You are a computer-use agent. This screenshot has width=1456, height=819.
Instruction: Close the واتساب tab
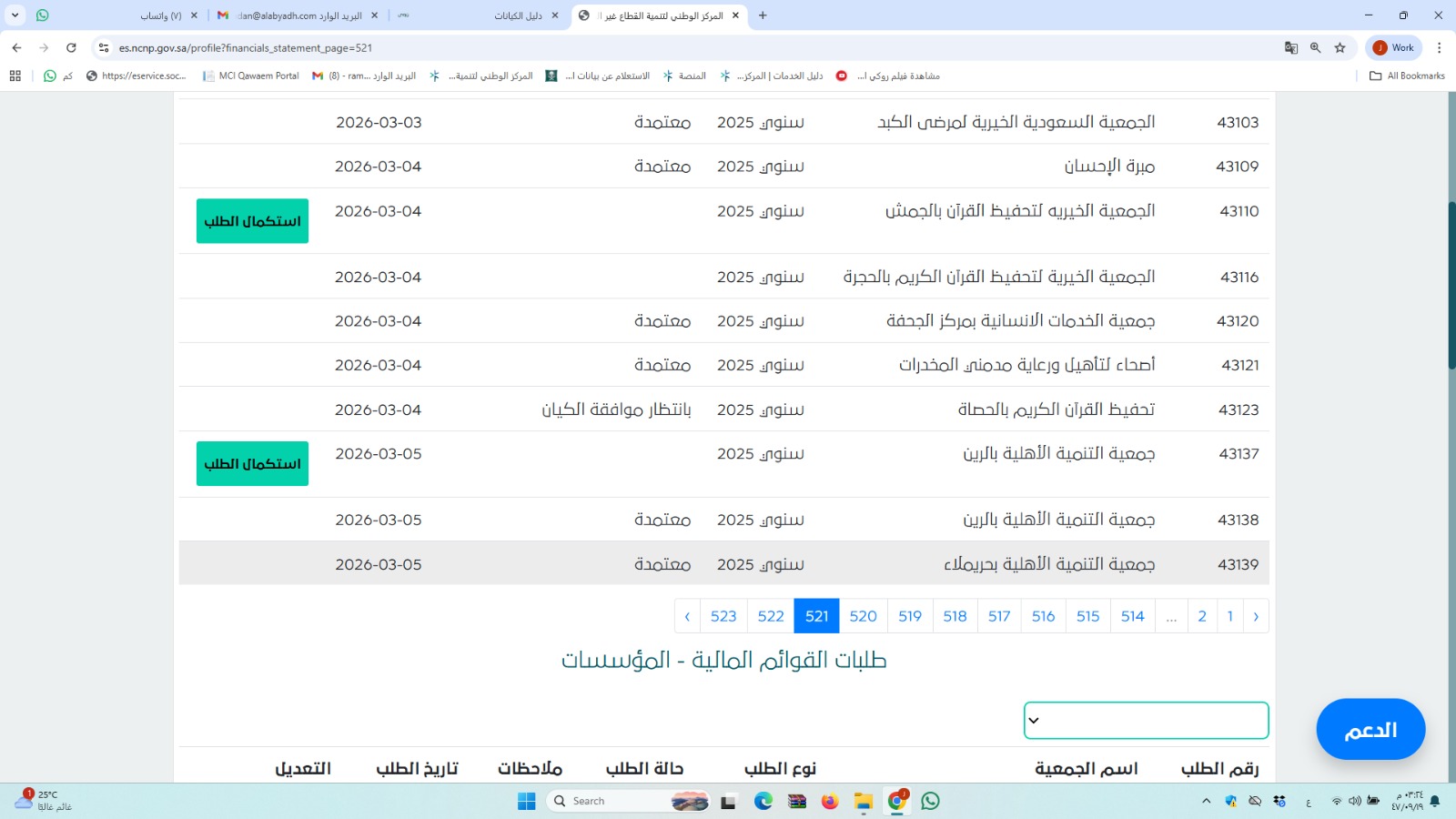pyautogui.click(x=194, y=15)
